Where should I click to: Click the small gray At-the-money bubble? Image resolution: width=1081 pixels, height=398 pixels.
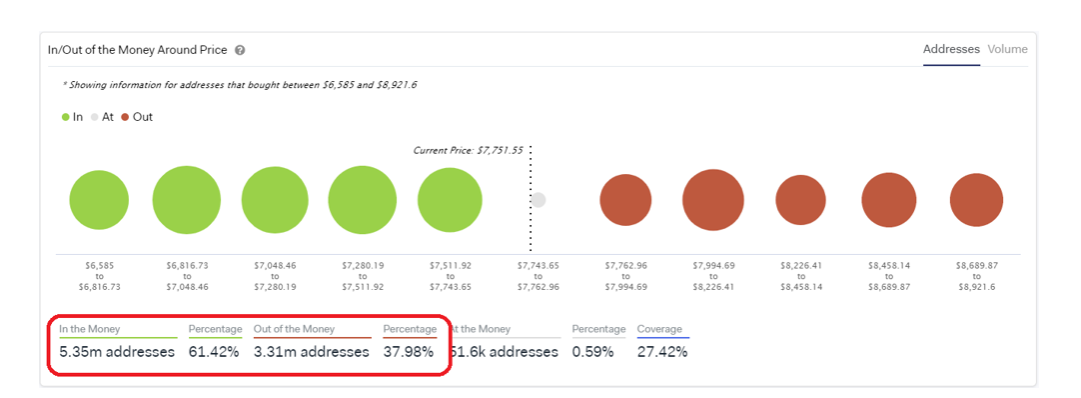pos(538,200)
